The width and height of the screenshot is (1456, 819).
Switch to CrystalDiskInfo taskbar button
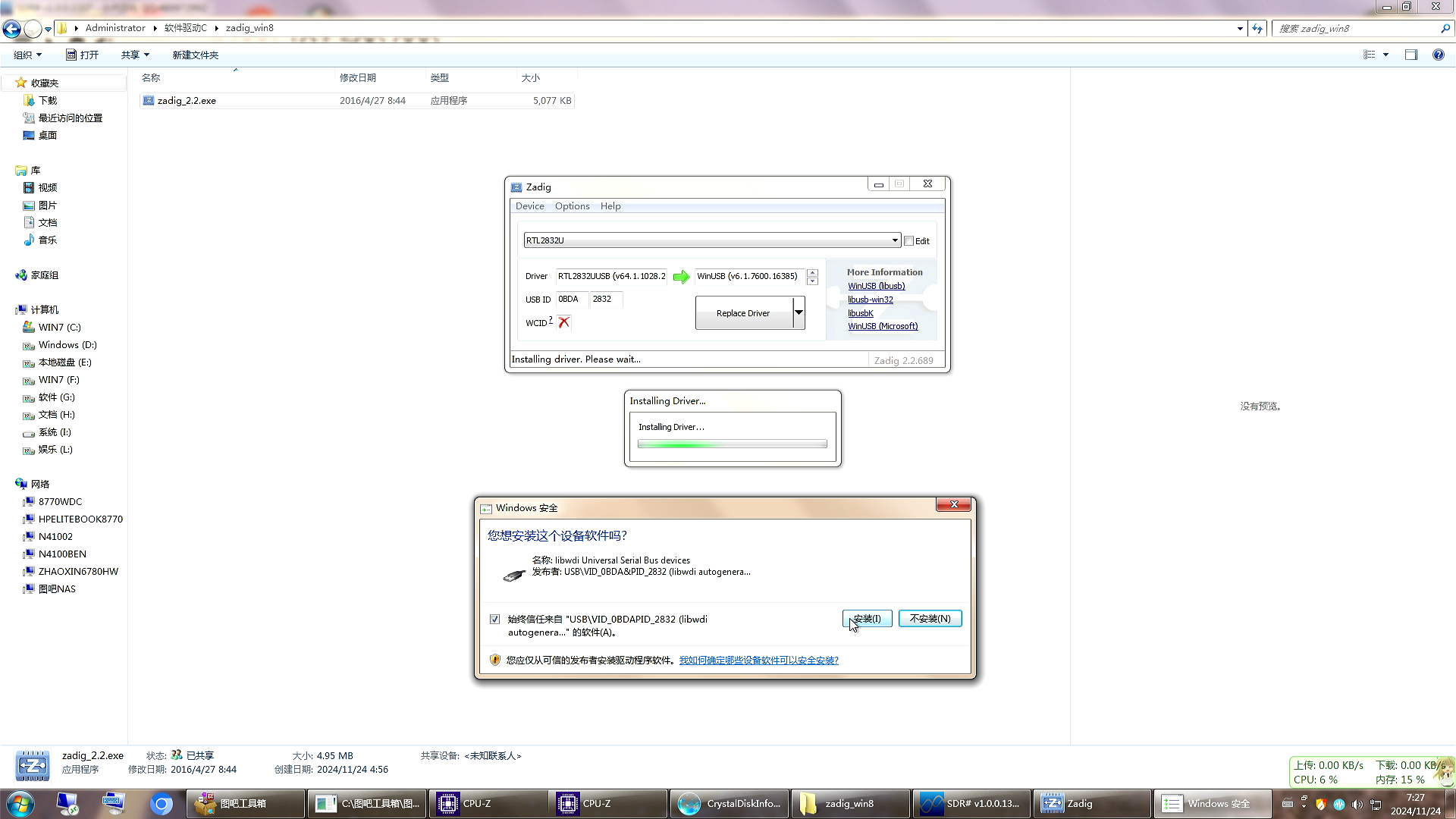[730, 804]
